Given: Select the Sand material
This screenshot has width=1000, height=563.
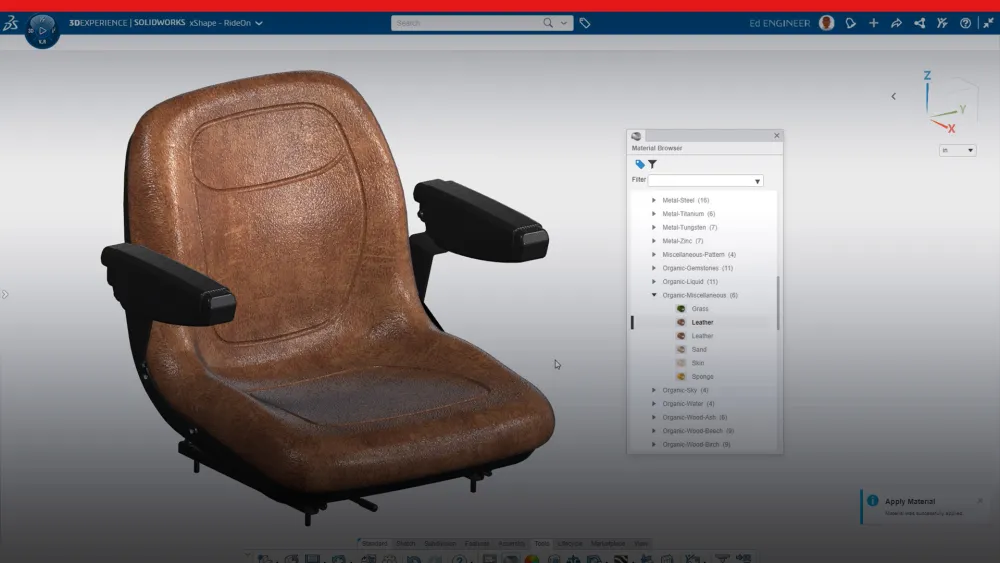Looking at the screenshot, I should click(x=699, y=349).
